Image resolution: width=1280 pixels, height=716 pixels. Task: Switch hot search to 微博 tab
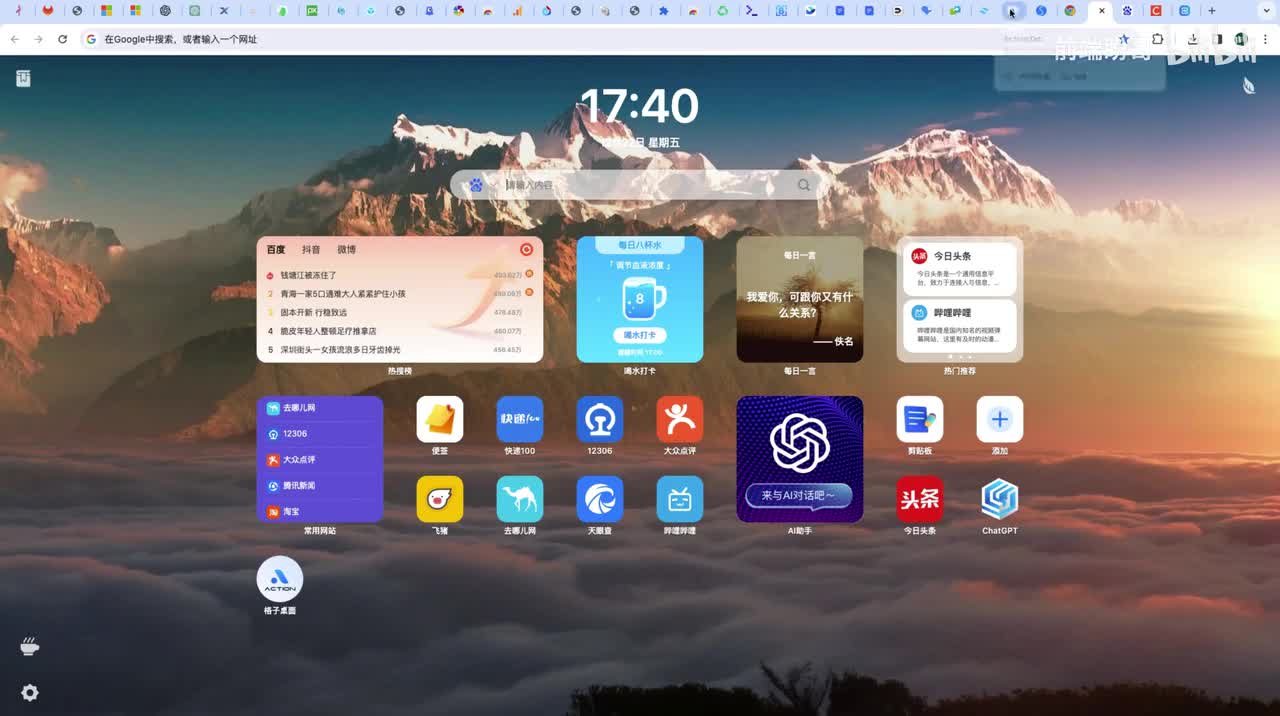click(x=346, y=250)
